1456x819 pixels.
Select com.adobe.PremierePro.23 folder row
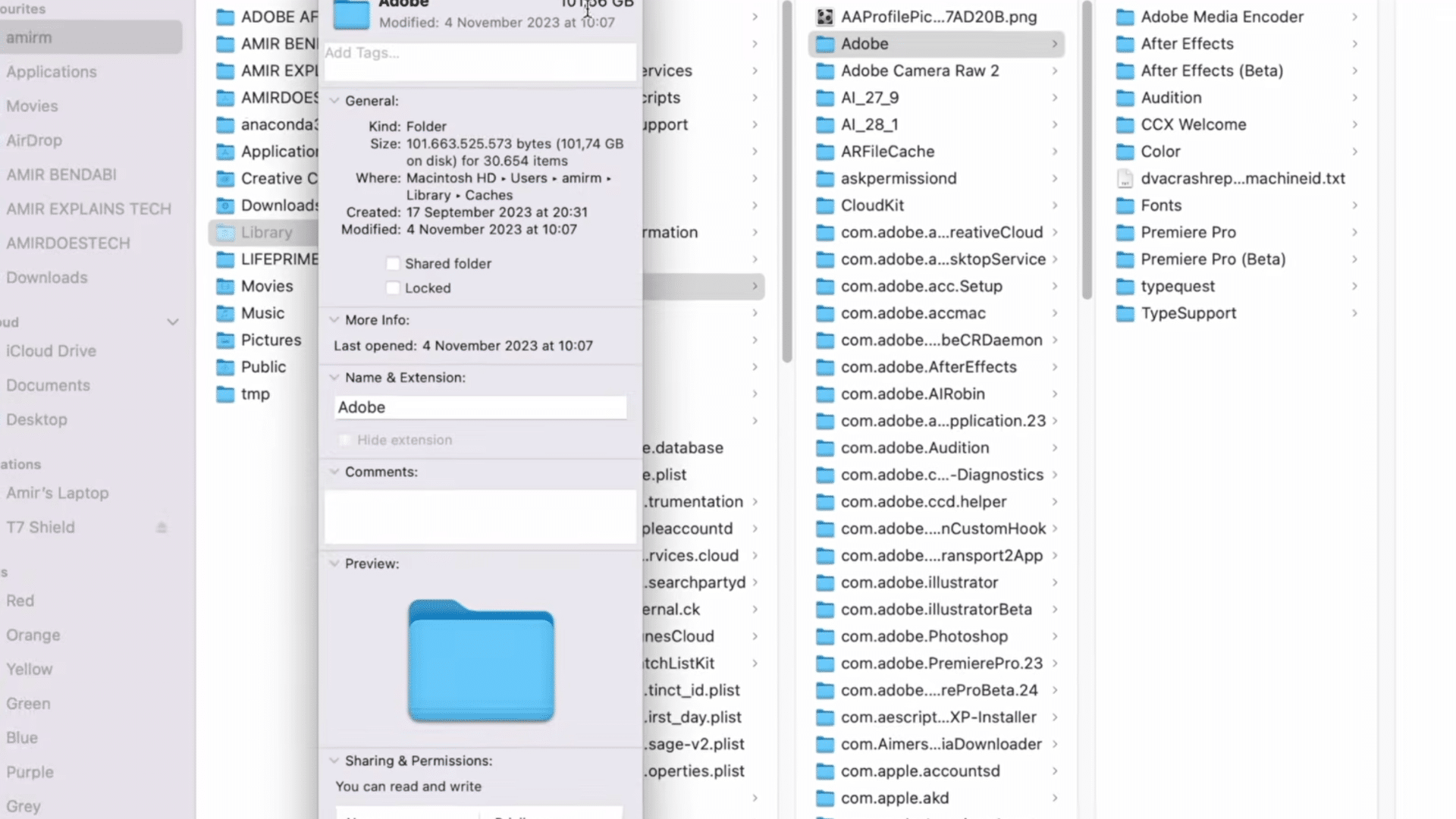937,664
